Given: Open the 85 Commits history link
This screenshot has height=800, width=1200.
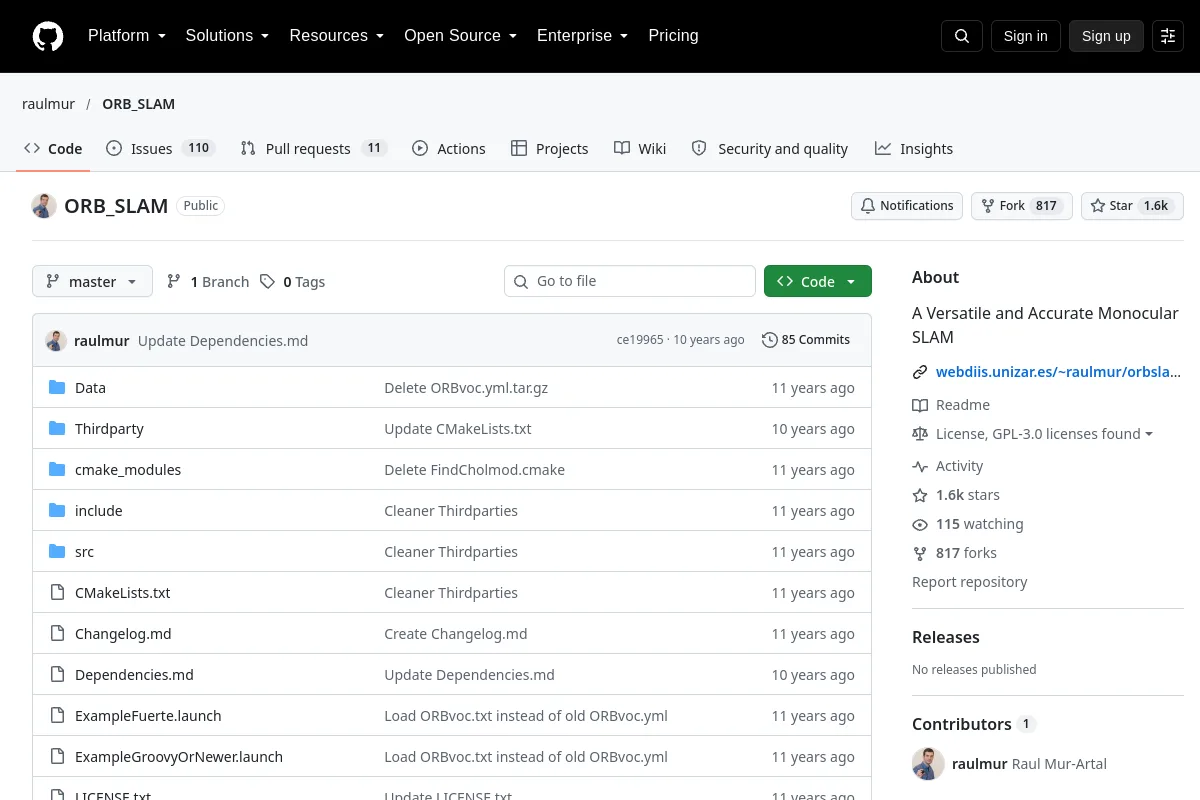Looking at the screenshot, I should (x=806, y=340).
